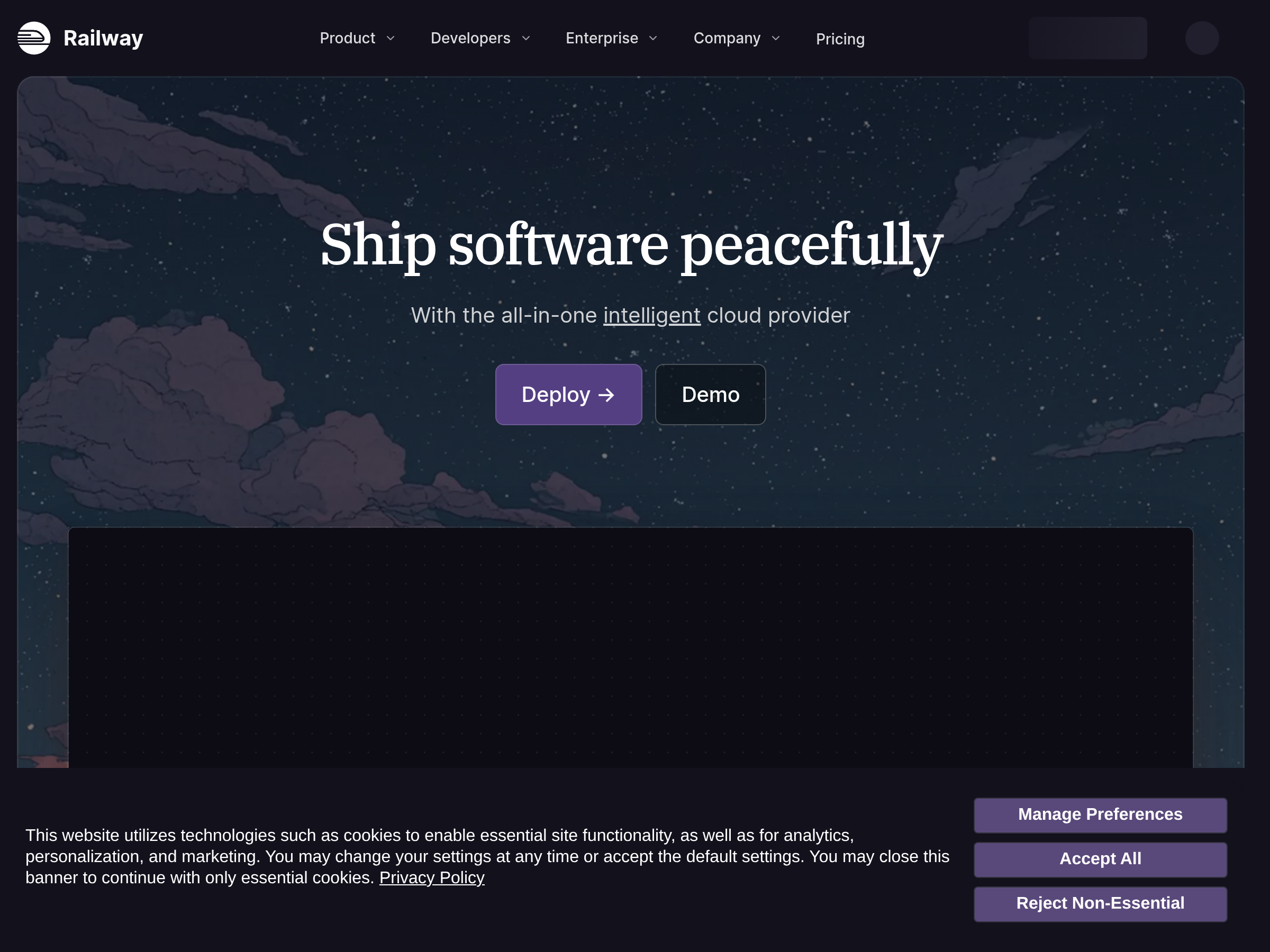Open the Product menu item
Image resolution: width=1270 pixels, height=952 pixels.
358,39
